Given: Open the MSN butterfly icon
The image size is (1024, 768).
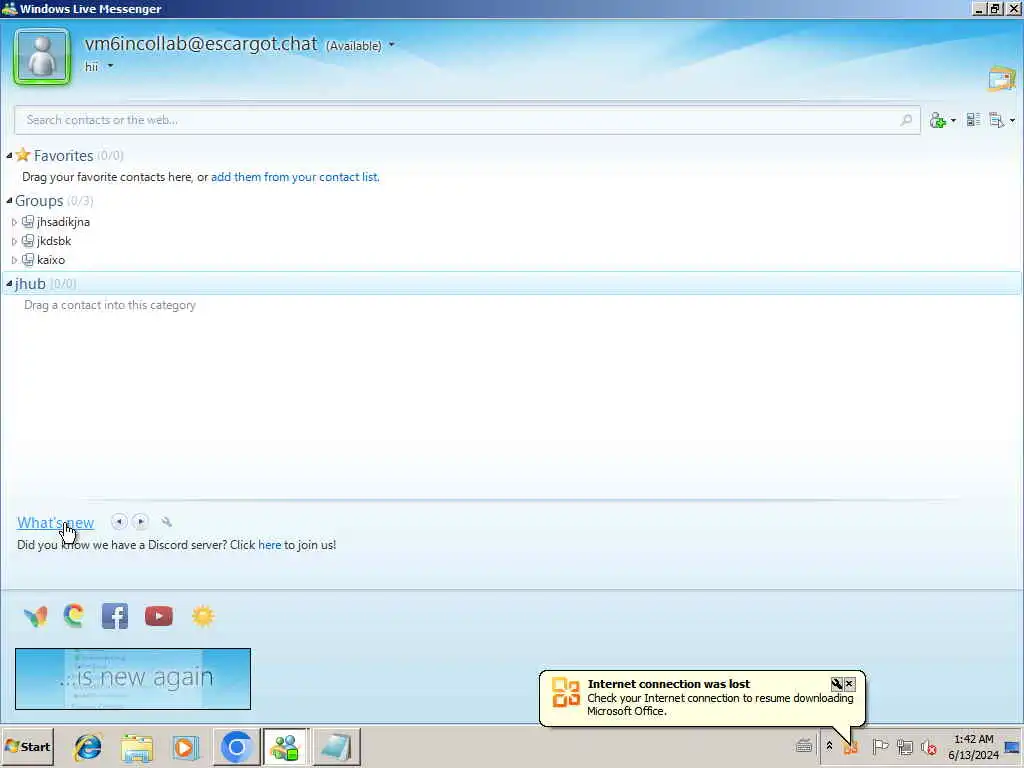Looking at the screenshot, I should [x=35, y=616].
